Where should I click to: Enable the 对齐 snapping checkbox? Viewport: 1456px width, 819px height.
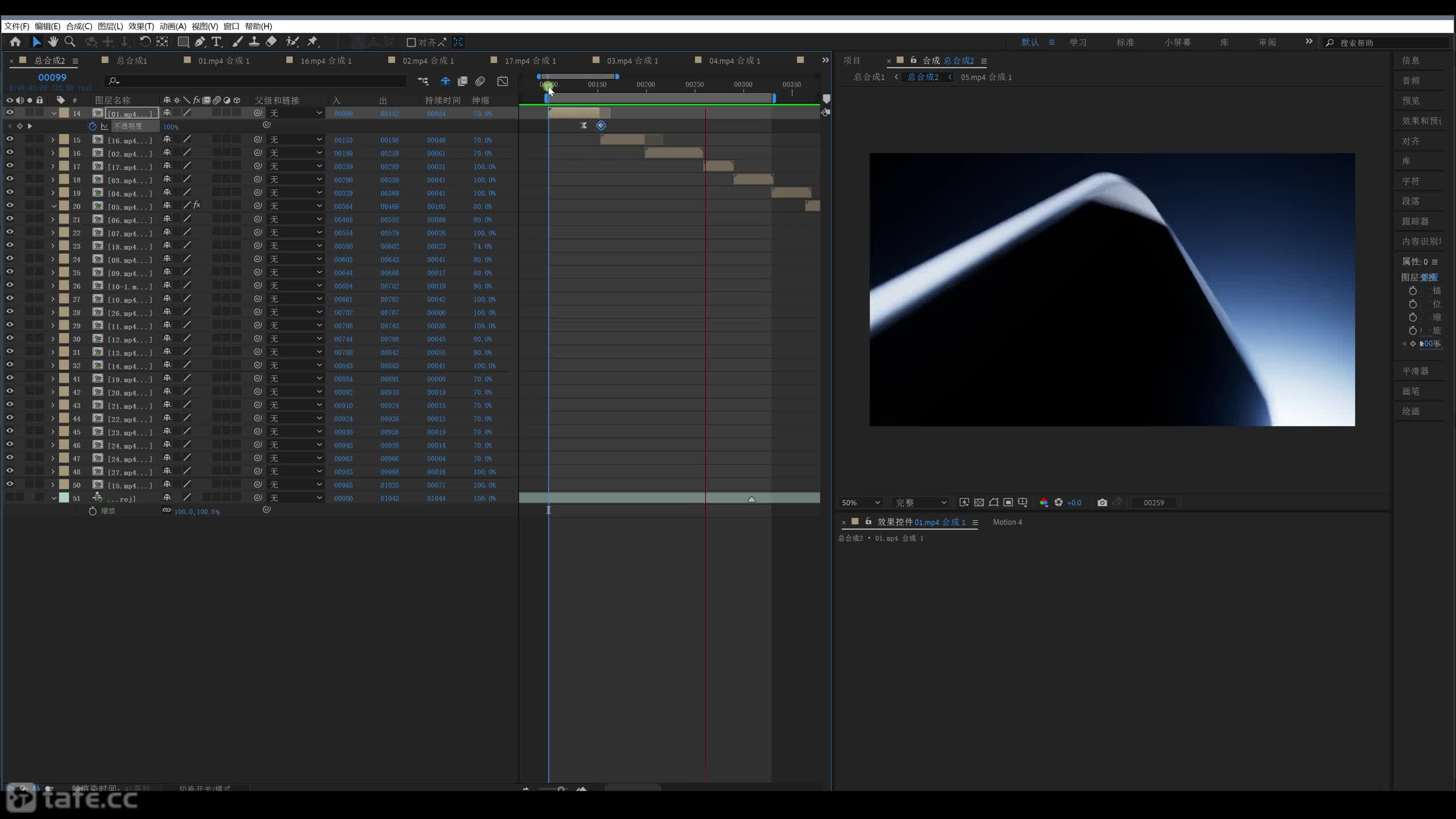[x=412, y=42]
